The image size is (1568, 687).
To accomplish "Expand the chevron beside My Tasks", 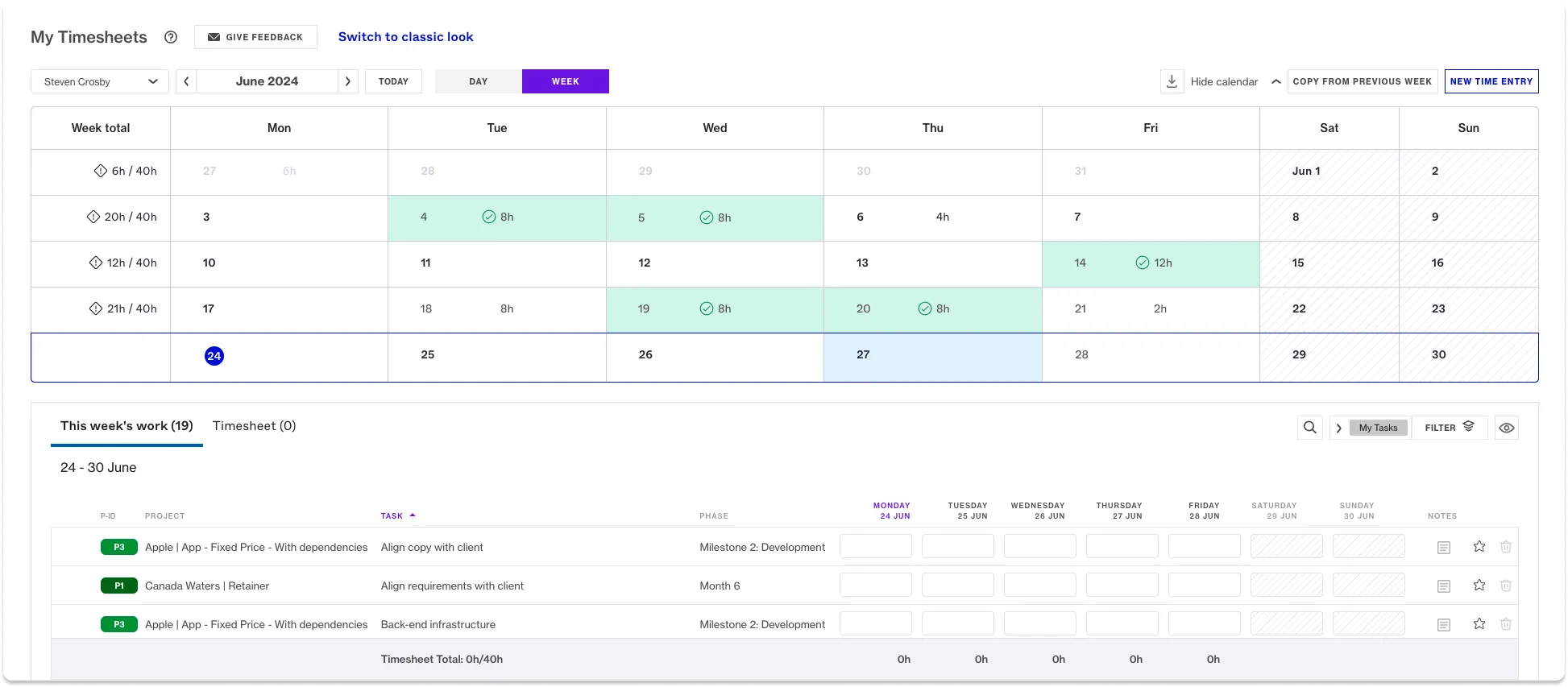I will tap(1339, 428).
